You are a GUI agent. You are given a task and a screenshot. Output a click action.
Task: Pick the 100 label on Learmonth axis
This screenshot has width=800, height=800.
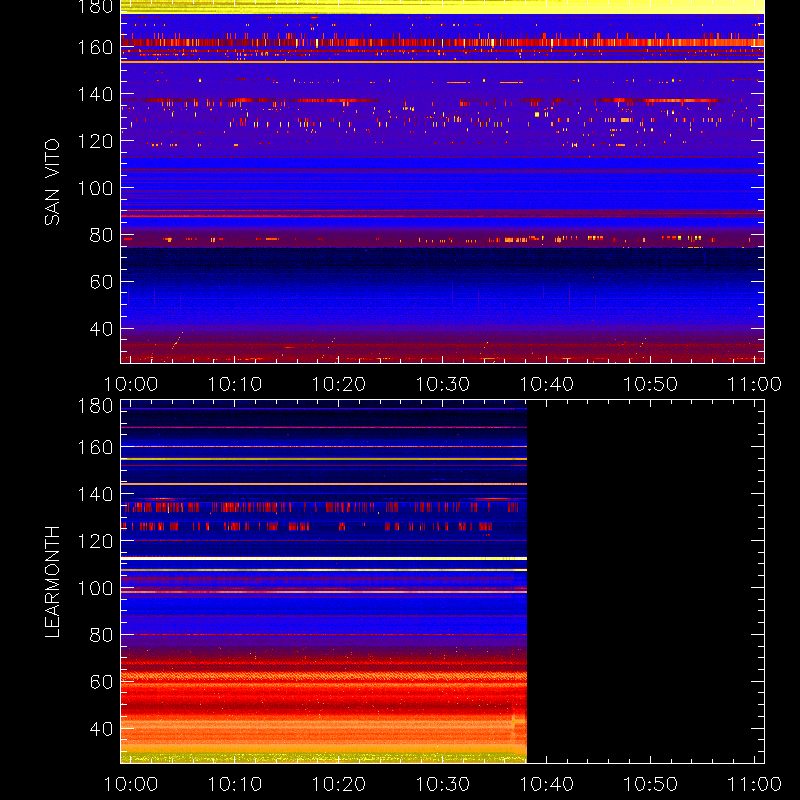coord(95,588)
